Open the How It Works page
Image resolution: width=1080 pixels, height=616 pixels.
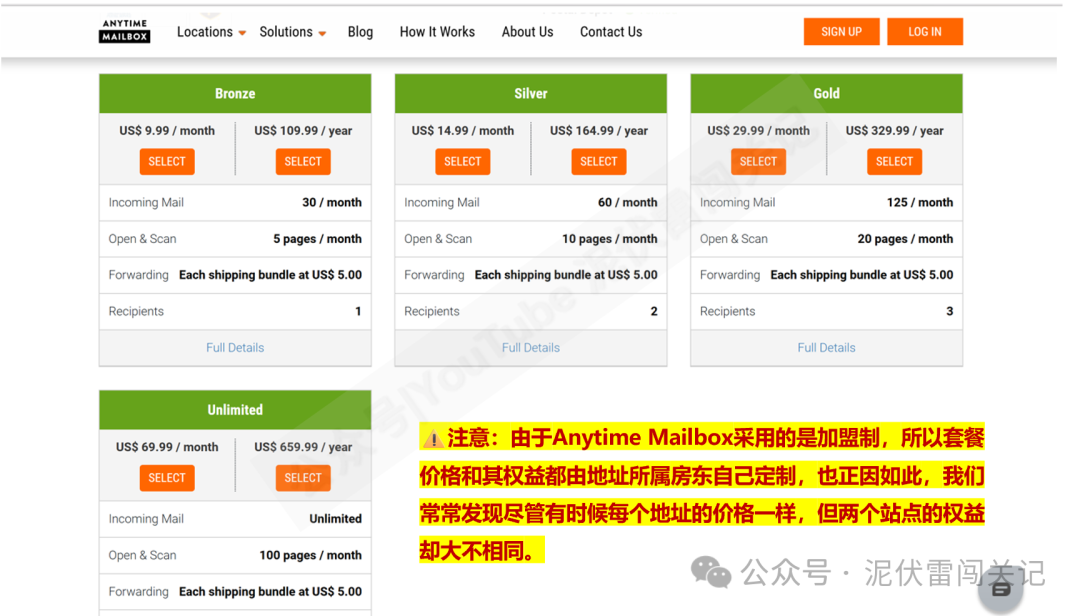[437, 32]
